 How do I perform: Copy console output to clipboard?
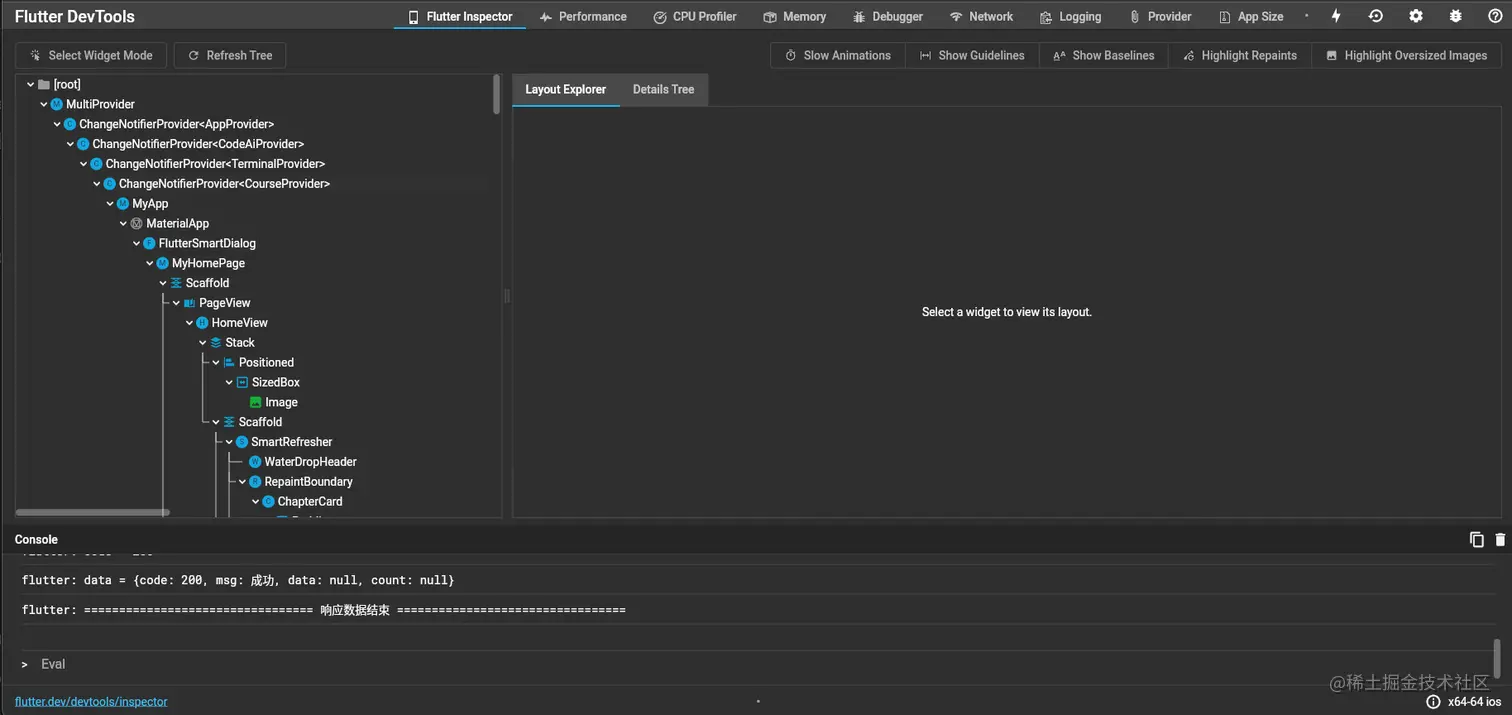click(x=1477, y=539)
